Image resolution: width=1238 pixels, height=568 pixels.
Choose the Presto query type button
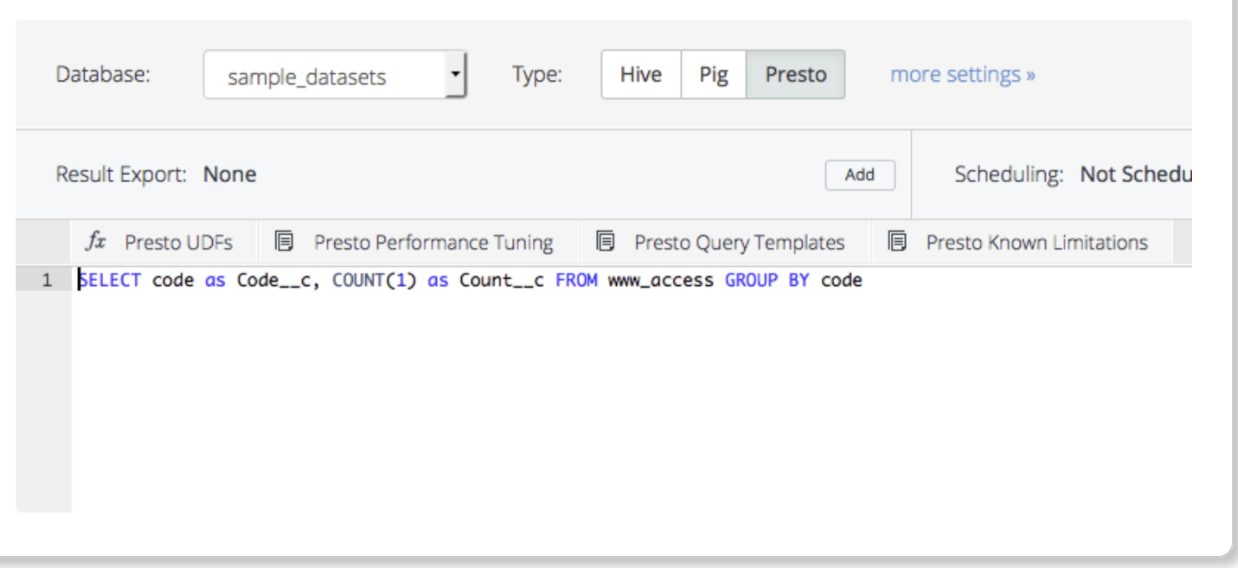point(795,75)
